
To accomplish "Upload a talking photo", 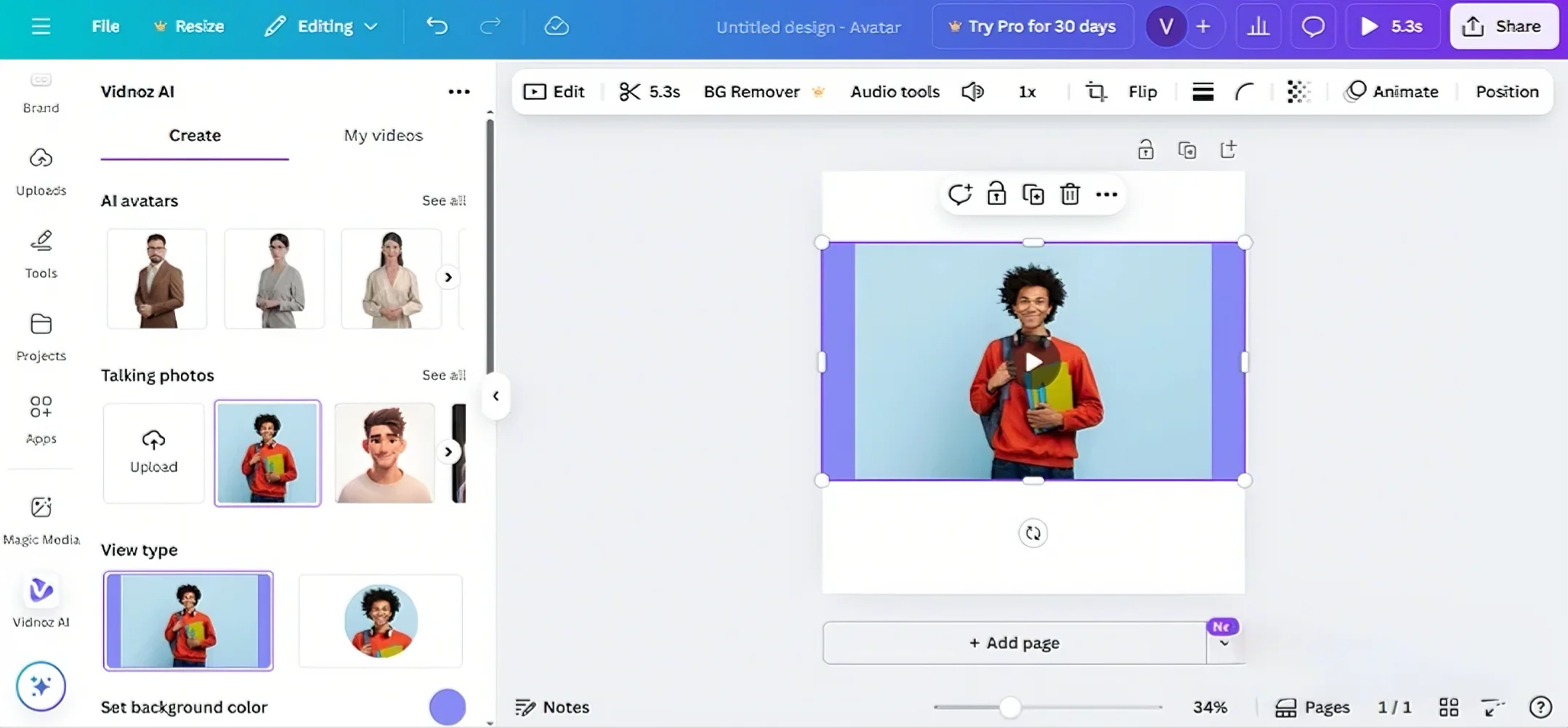I will click(154, 453).
